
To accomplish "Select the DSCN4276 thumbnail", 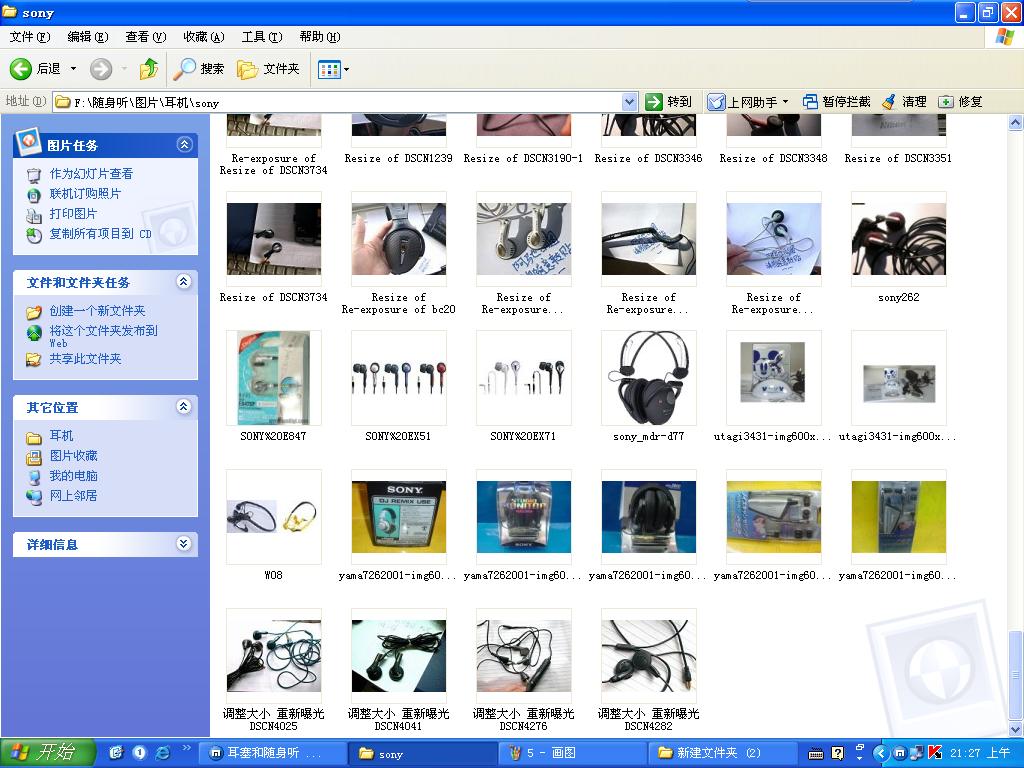I will [524, 656].
